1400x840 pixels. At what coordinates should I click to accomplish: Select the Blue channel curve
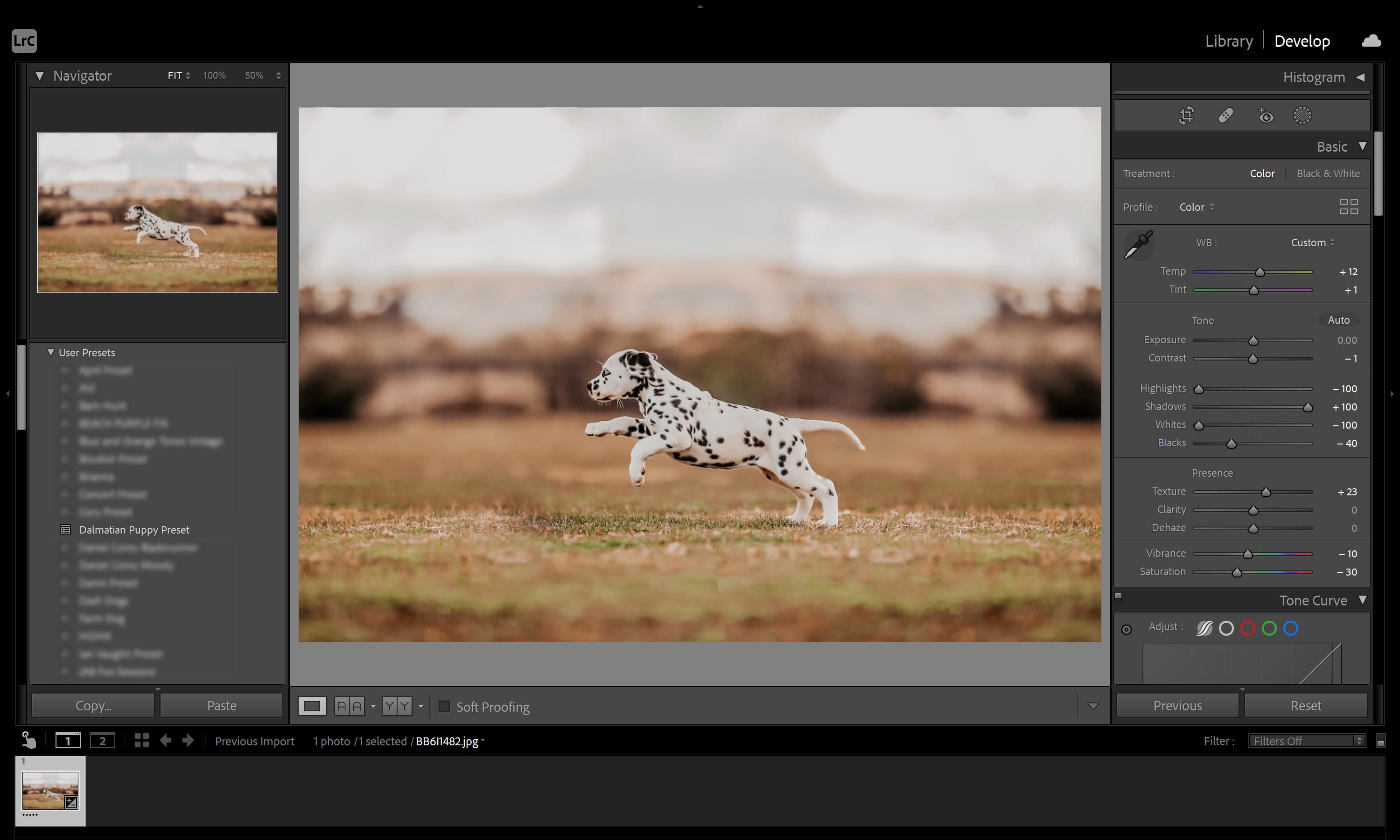tap(1291, 628)
